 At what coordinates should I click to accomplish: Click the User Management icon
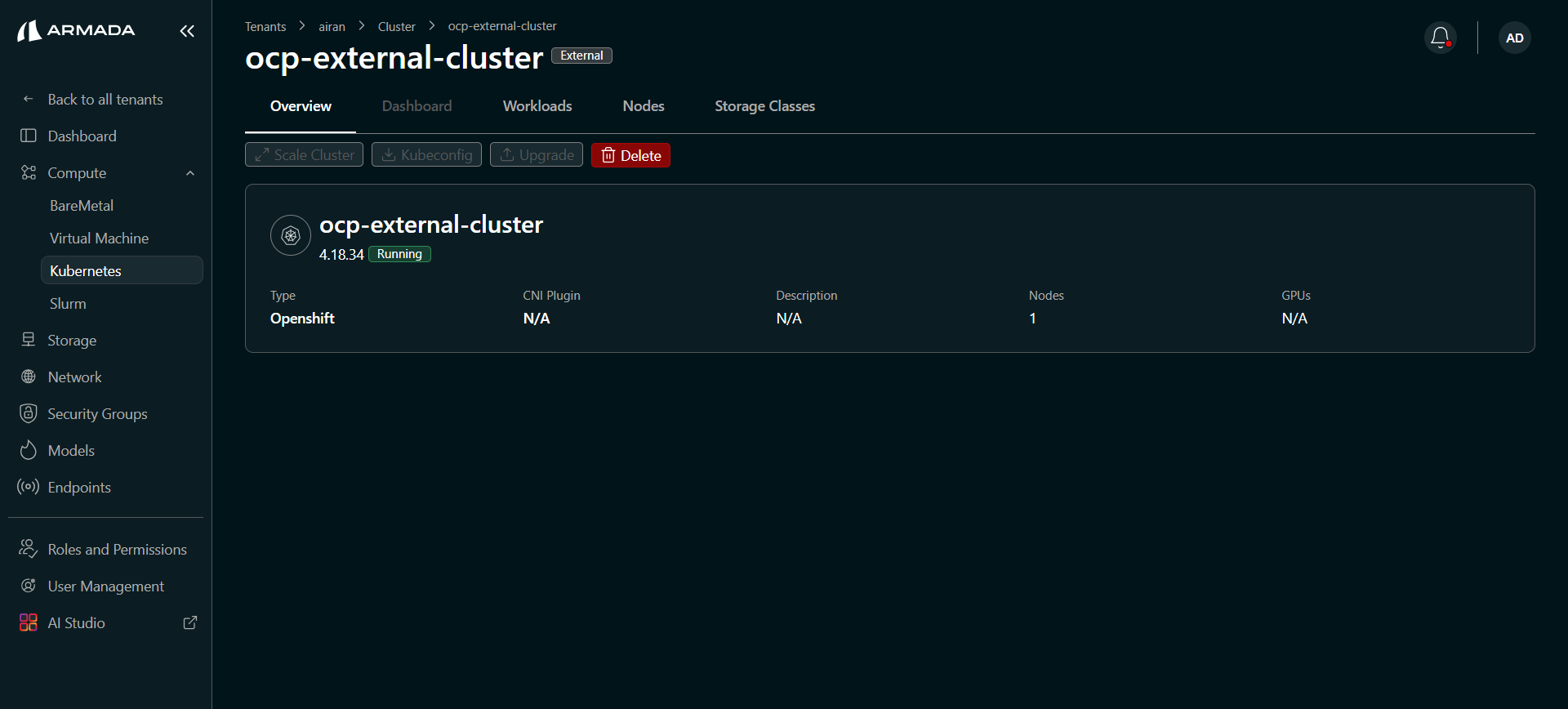pyautogui.click(x=29, y=586)
